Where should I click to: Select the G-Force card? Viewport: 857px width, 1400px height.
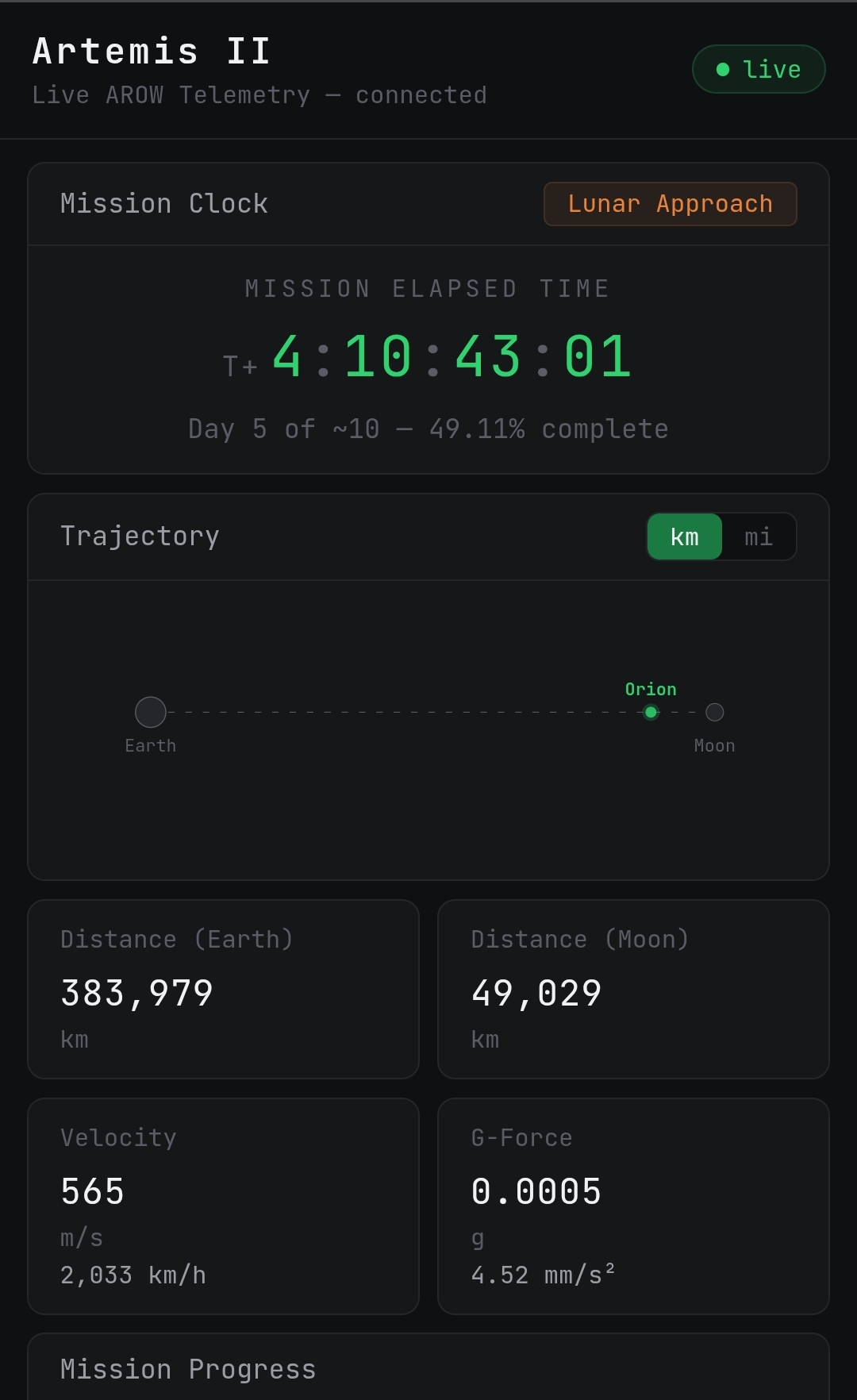633,1206
